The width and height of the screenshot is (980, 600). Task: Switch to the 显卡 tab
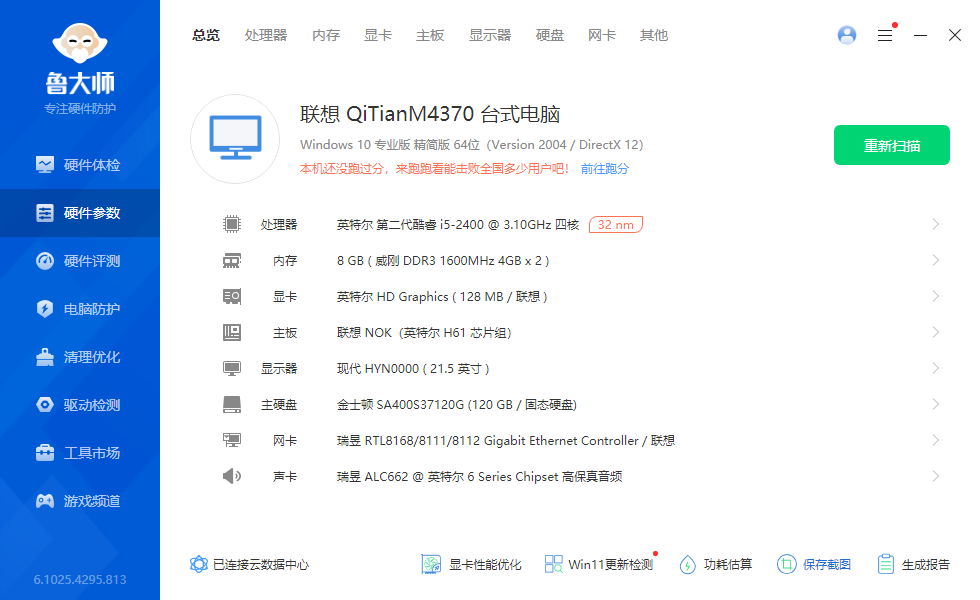coord(378,35)
